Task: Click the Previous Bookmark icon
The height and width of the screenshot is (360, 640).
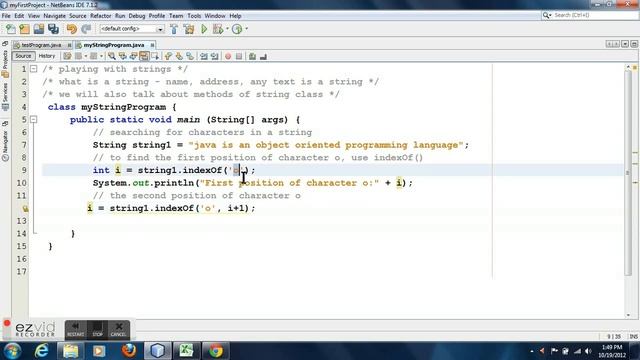Action: tap(168, 56)
